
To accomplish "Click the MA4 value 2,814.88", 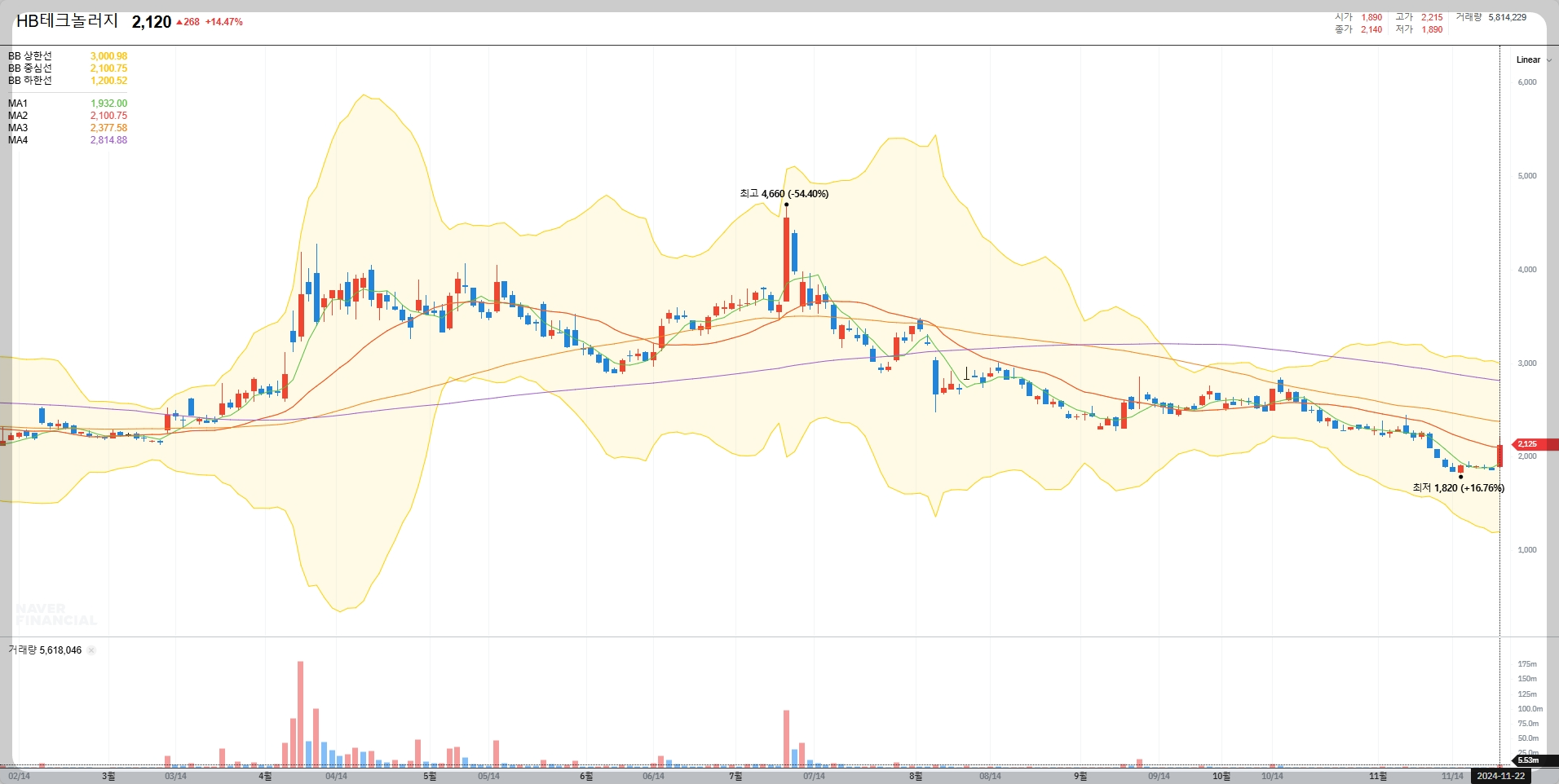I will [x=108, y=140].
